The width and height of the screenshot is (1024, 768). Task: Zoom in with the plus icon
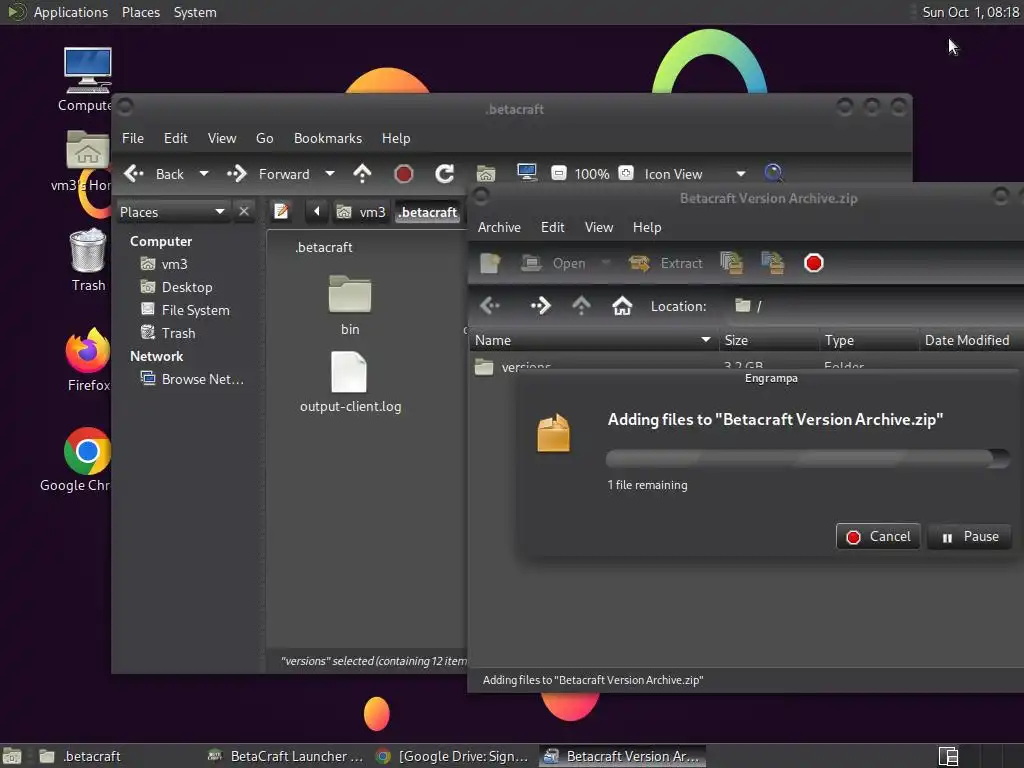pyautogui.click(x=626, y=173)
